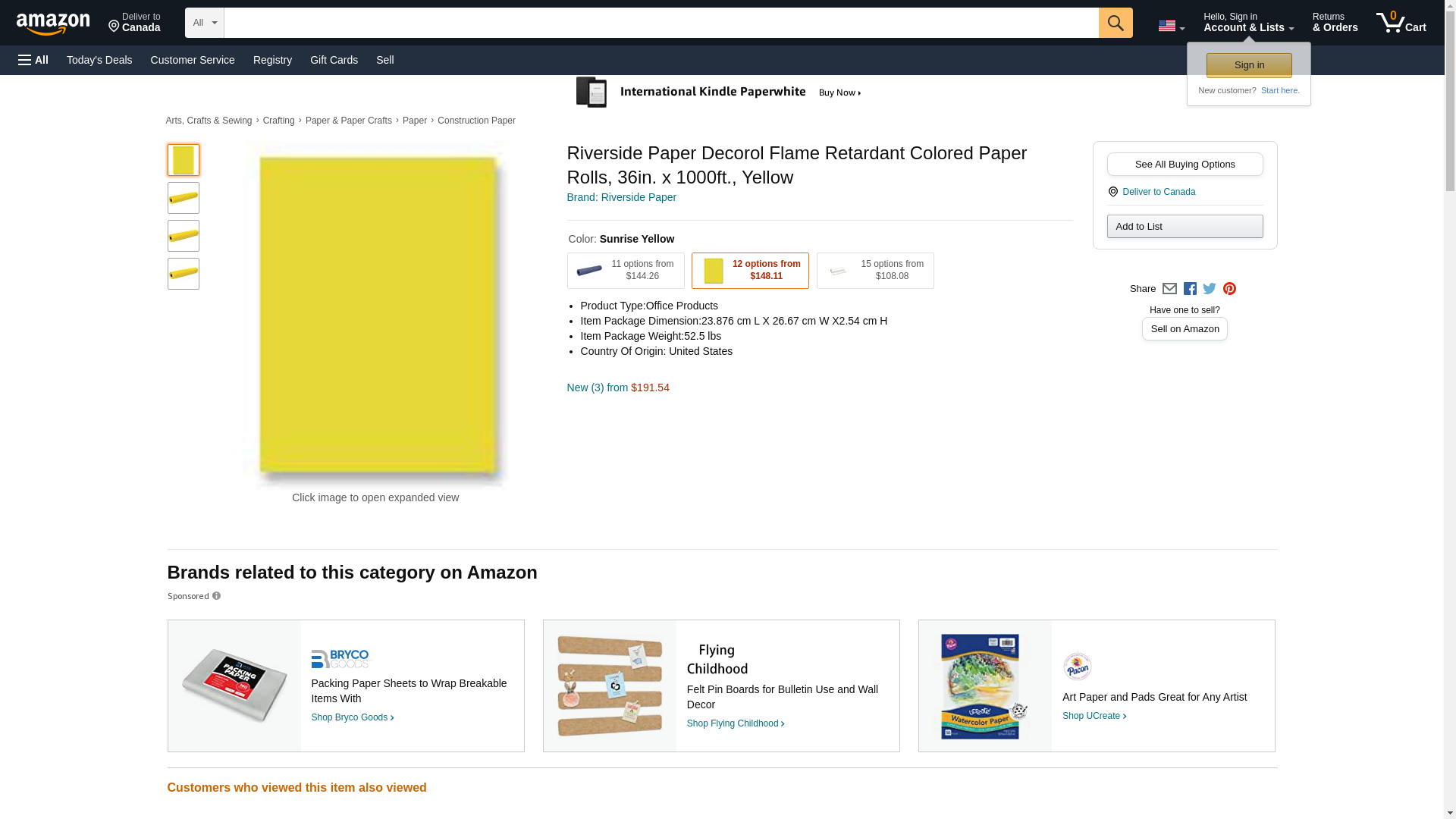
Task: Share on Pinterest icon
Action: (x=1229, y=289)
